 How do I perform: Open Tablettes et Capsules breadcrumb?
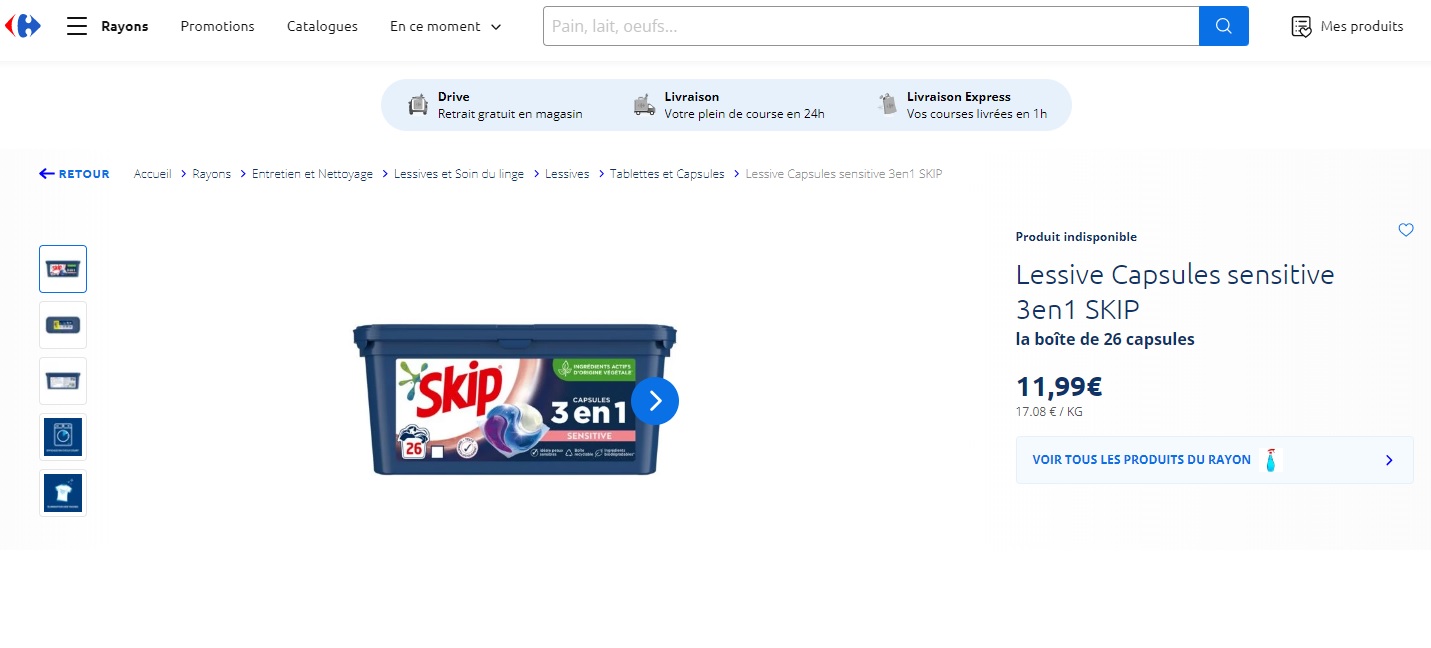[667, 174]
